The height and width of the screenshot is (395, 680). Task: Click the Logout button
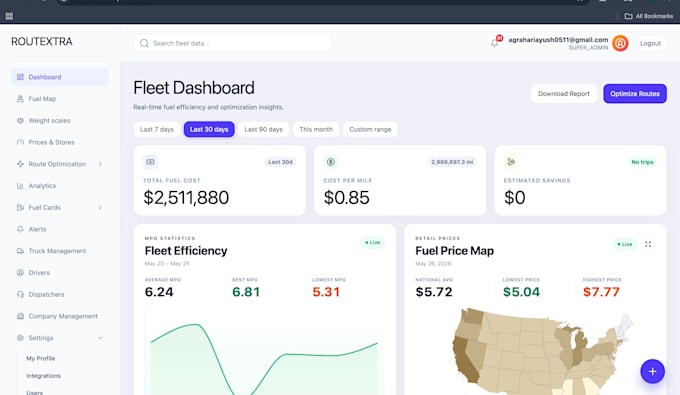pos(650,43)
